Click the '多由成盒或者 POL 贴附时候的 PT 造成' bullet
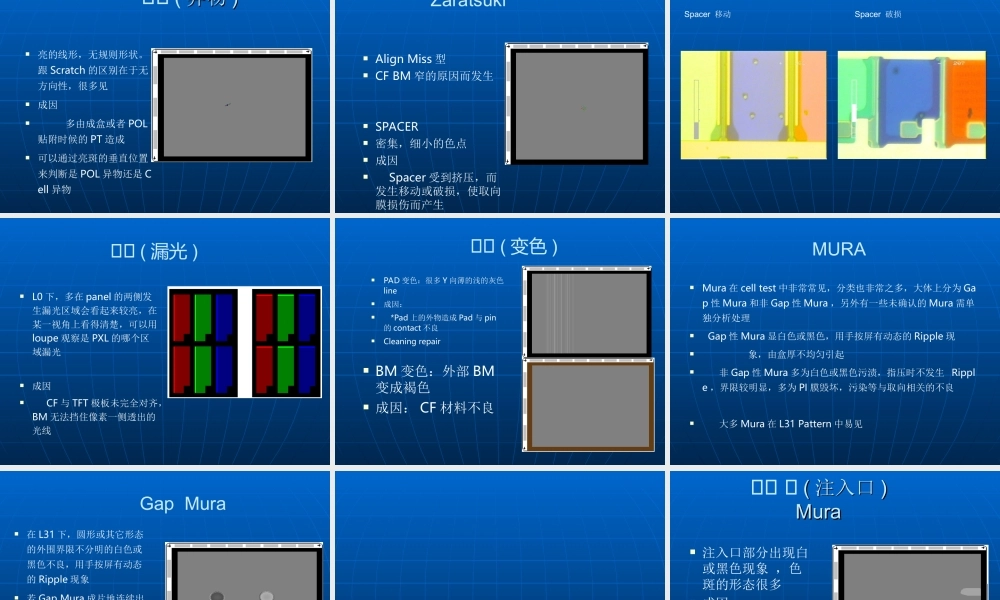The image size is (1000, 600). point(92,131)
